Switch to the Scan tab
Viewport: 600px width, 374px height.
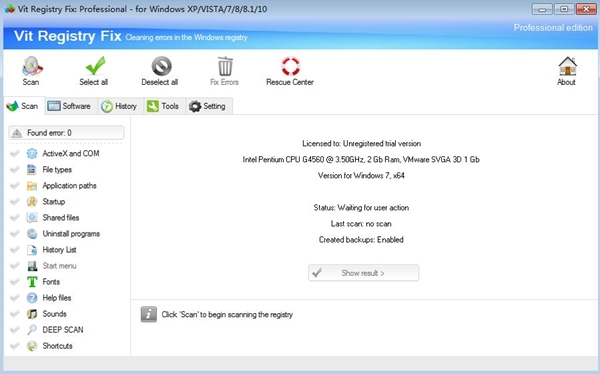(x=24, y=106)
